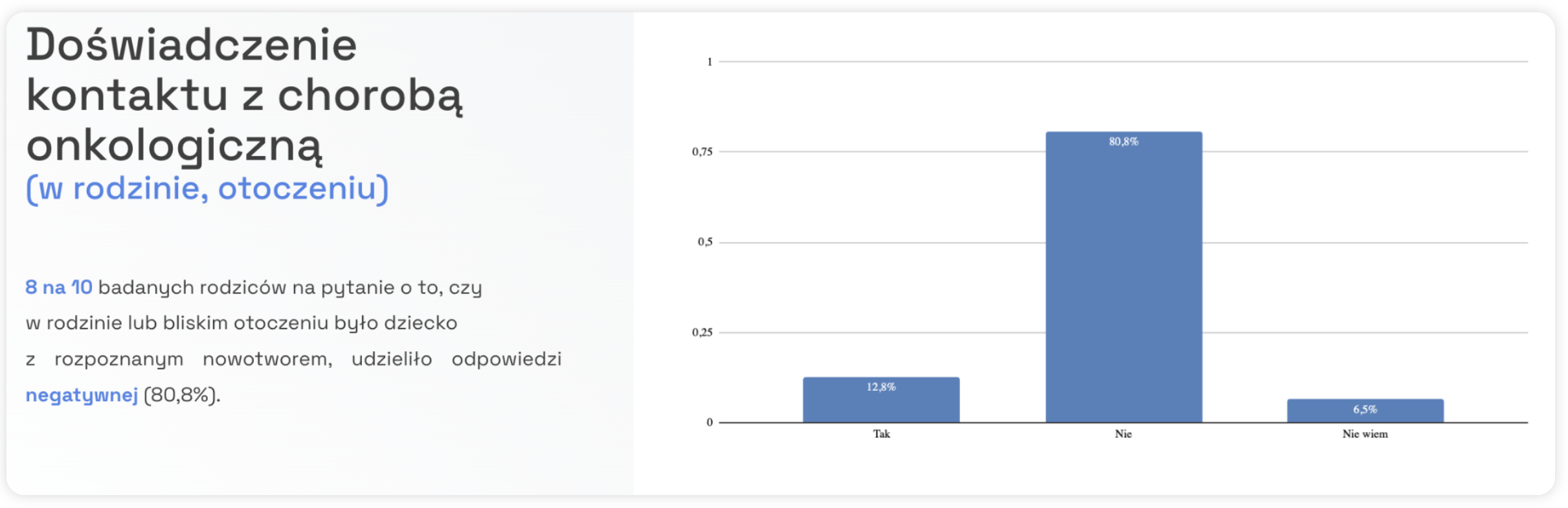
Task: Click the blue word 'negatywnej'
Action: [x=82, y=395]
